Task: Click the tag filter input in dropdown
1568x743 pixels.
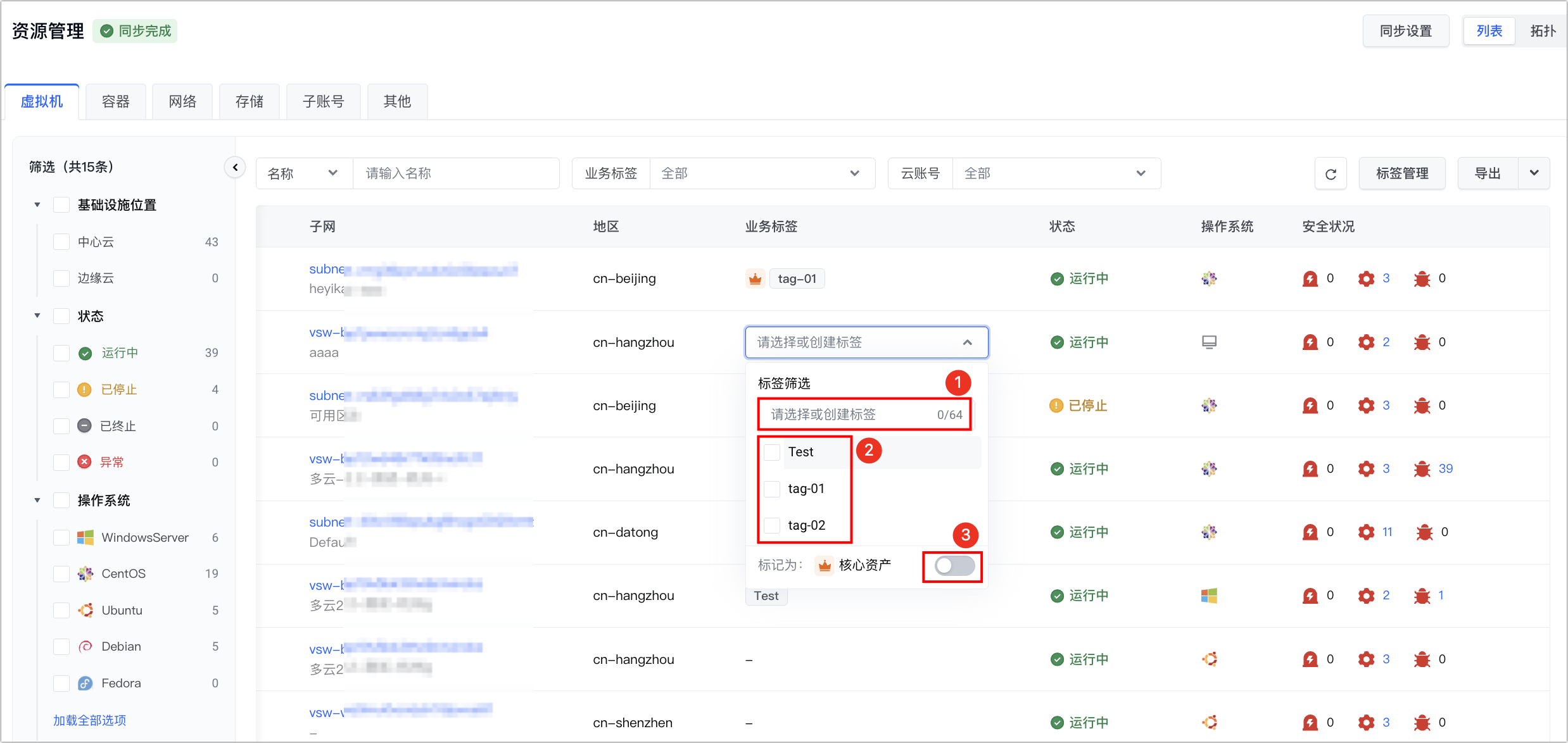Action: (864, 415)
